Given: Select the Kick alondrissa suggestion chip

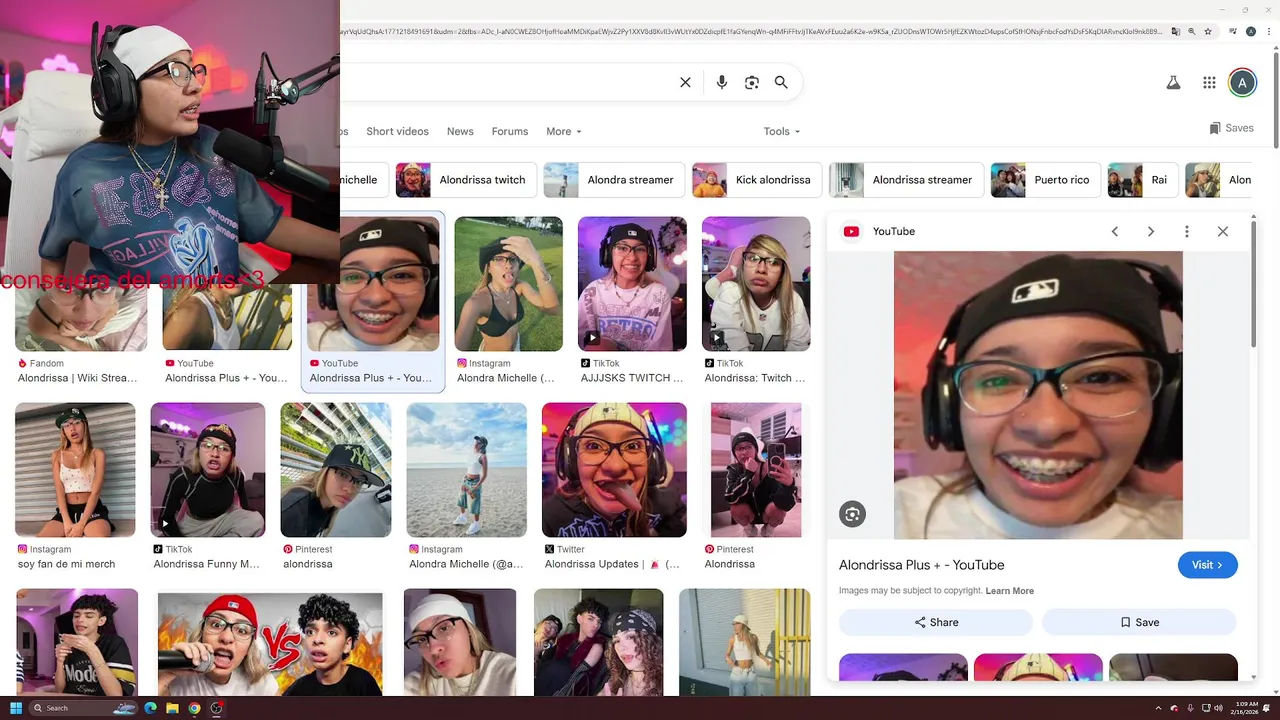Looking at the screenshot, I should [x=756, y=180].
